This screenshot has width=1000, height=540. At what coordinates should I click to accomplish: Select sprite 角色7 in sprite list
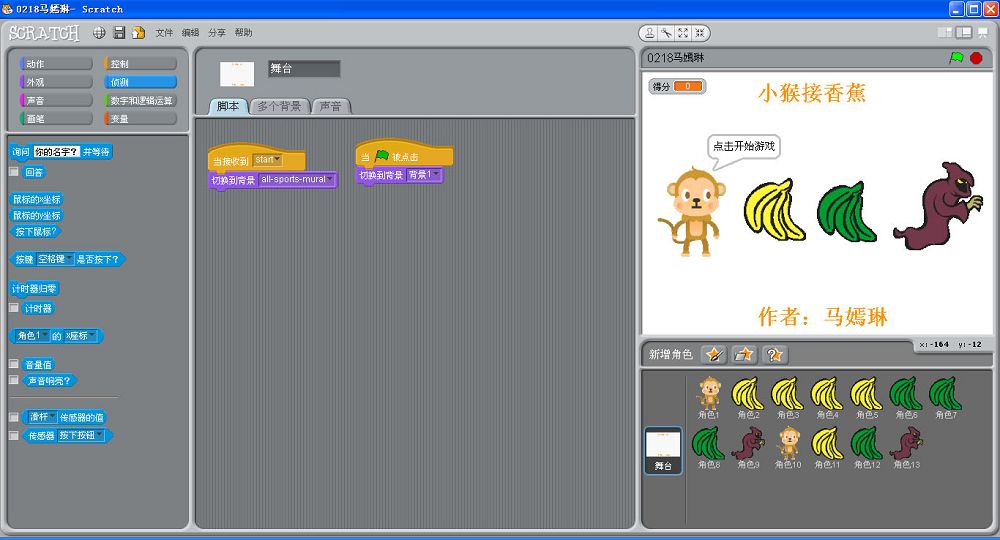945,397
